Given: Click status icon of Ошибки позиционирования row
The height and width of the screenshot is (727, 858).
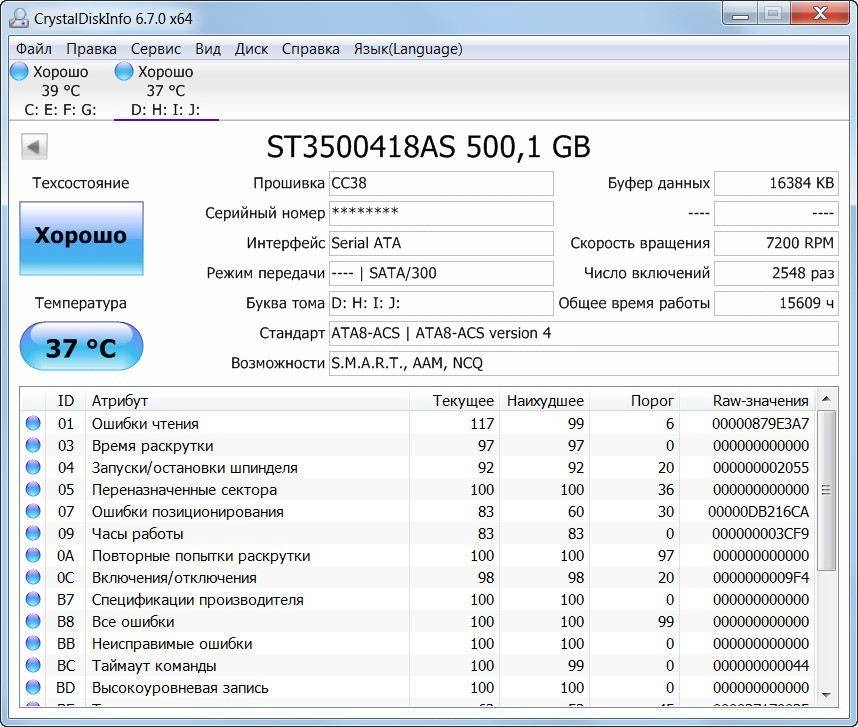Looking at the screenshot, I should (x=33, y=511).
